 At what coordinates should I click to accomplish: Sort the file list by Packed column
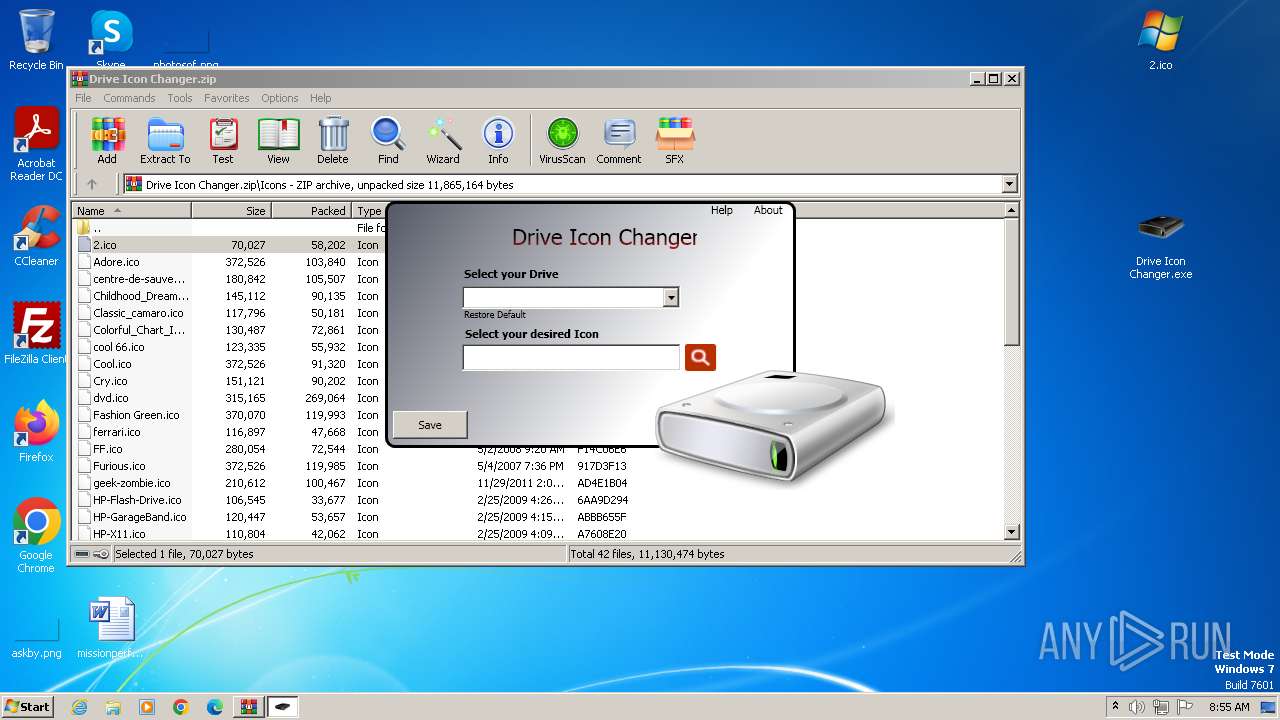coord(311,210)
